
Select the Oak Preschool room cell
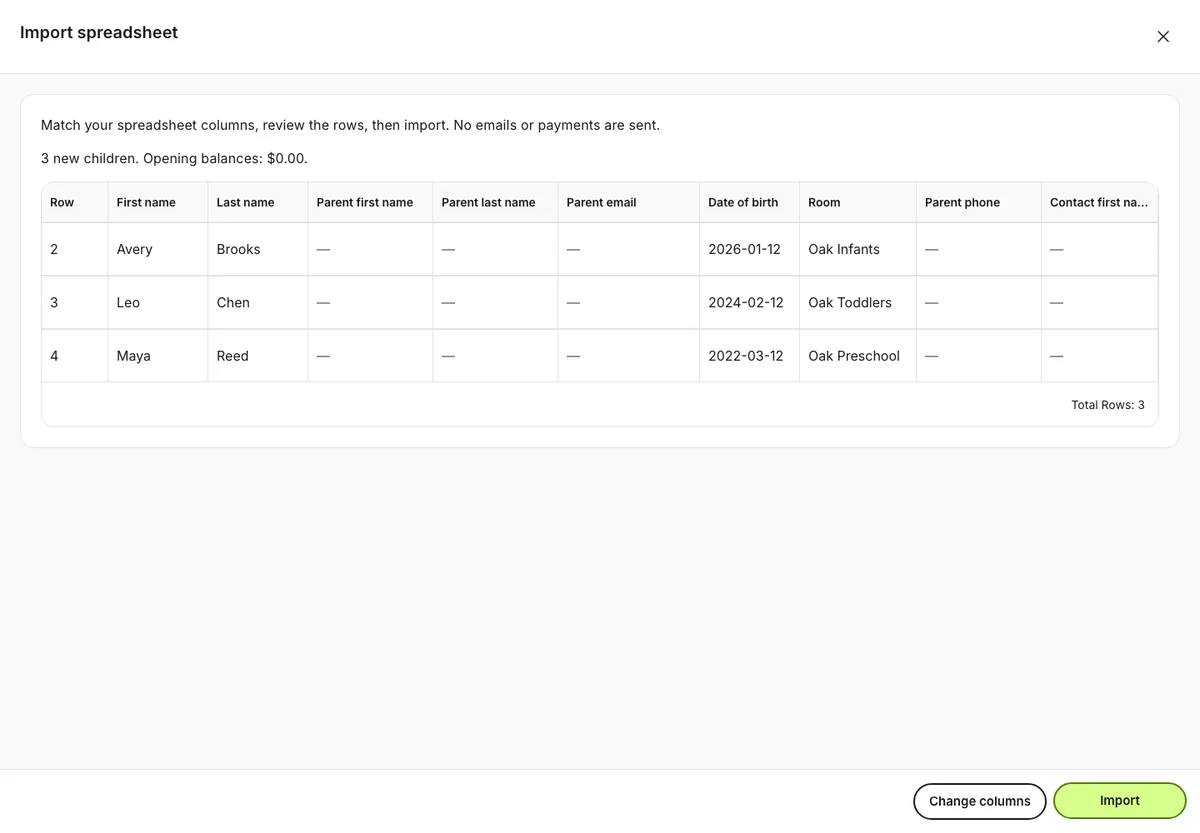(858, 356)
